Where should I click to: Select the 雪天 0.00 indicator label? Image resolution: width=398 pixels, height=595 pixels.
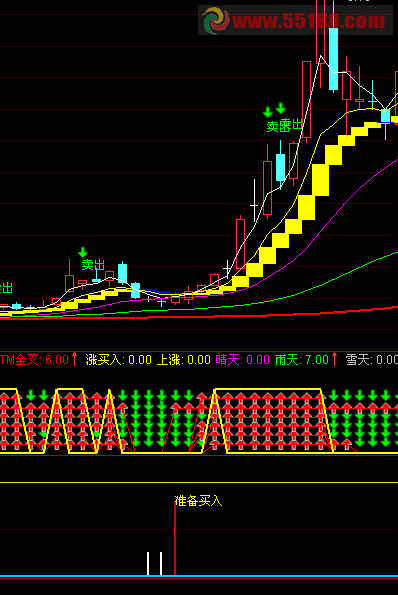click(371, 359)
